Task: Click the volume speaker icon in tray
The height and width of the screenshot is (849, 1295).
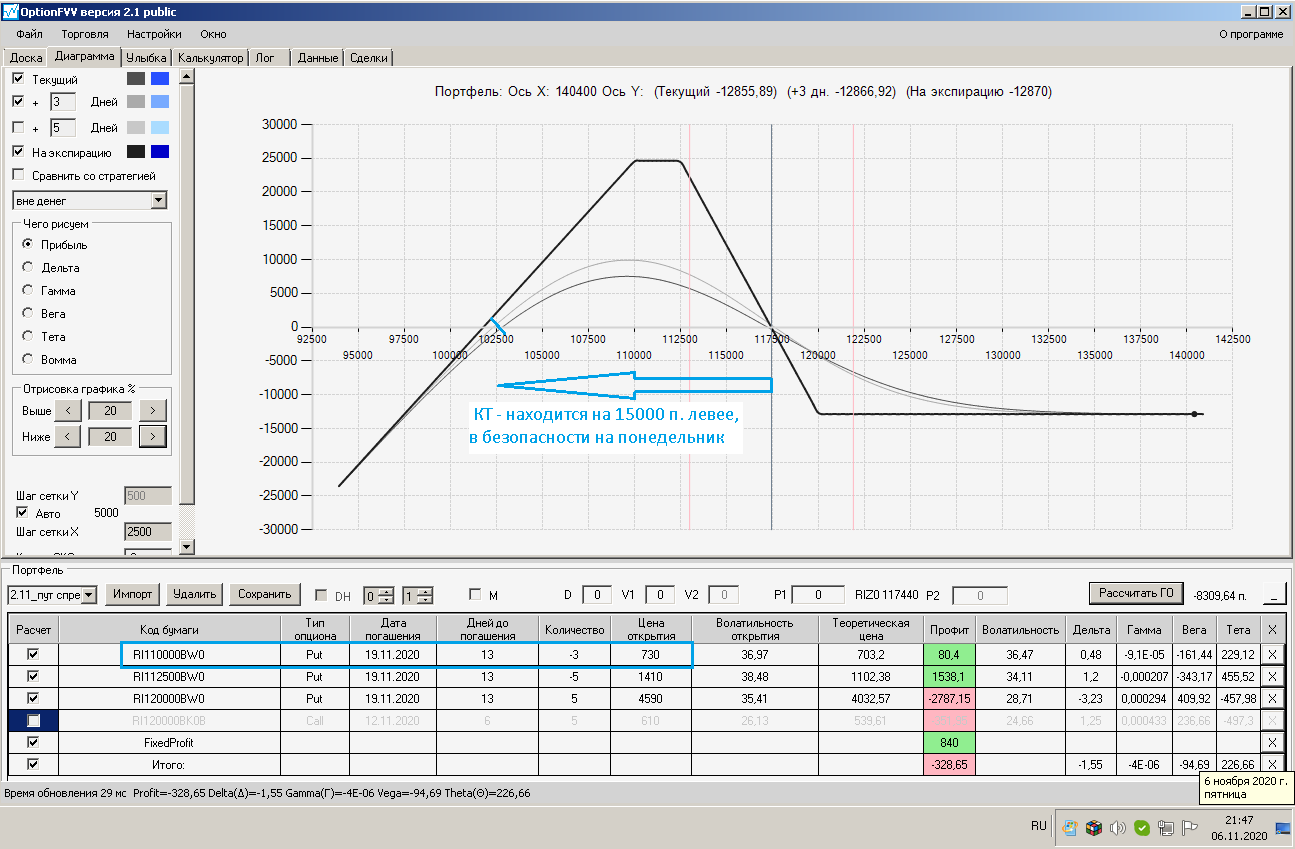Action: (x=1118, y=827)
